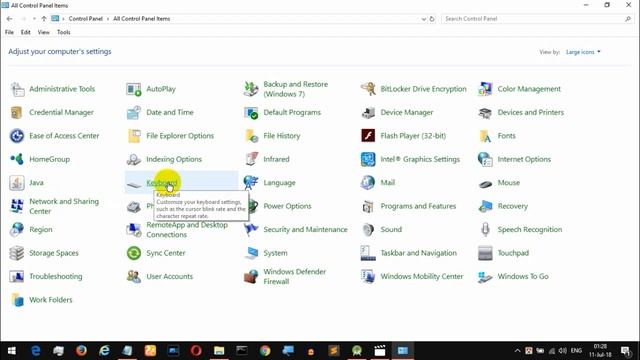Launch Opera from the taskbar
The height and width of the screenshot is (360, 640).
196,351
